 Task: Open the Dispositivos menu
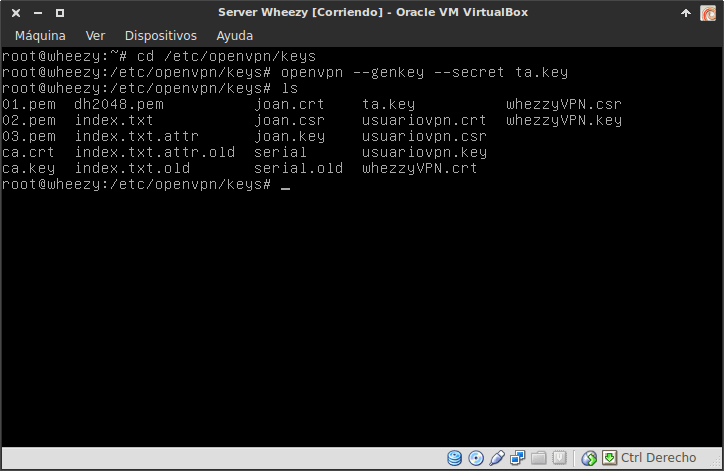(x=160, y=35)
